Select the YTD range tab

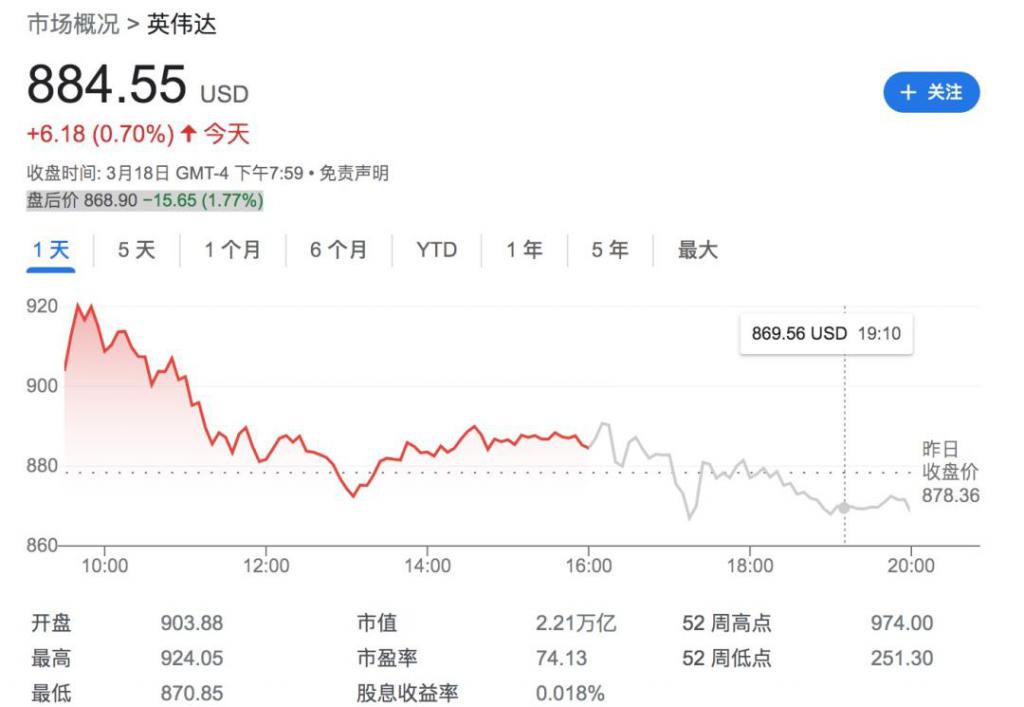click(x=436, y=250)
